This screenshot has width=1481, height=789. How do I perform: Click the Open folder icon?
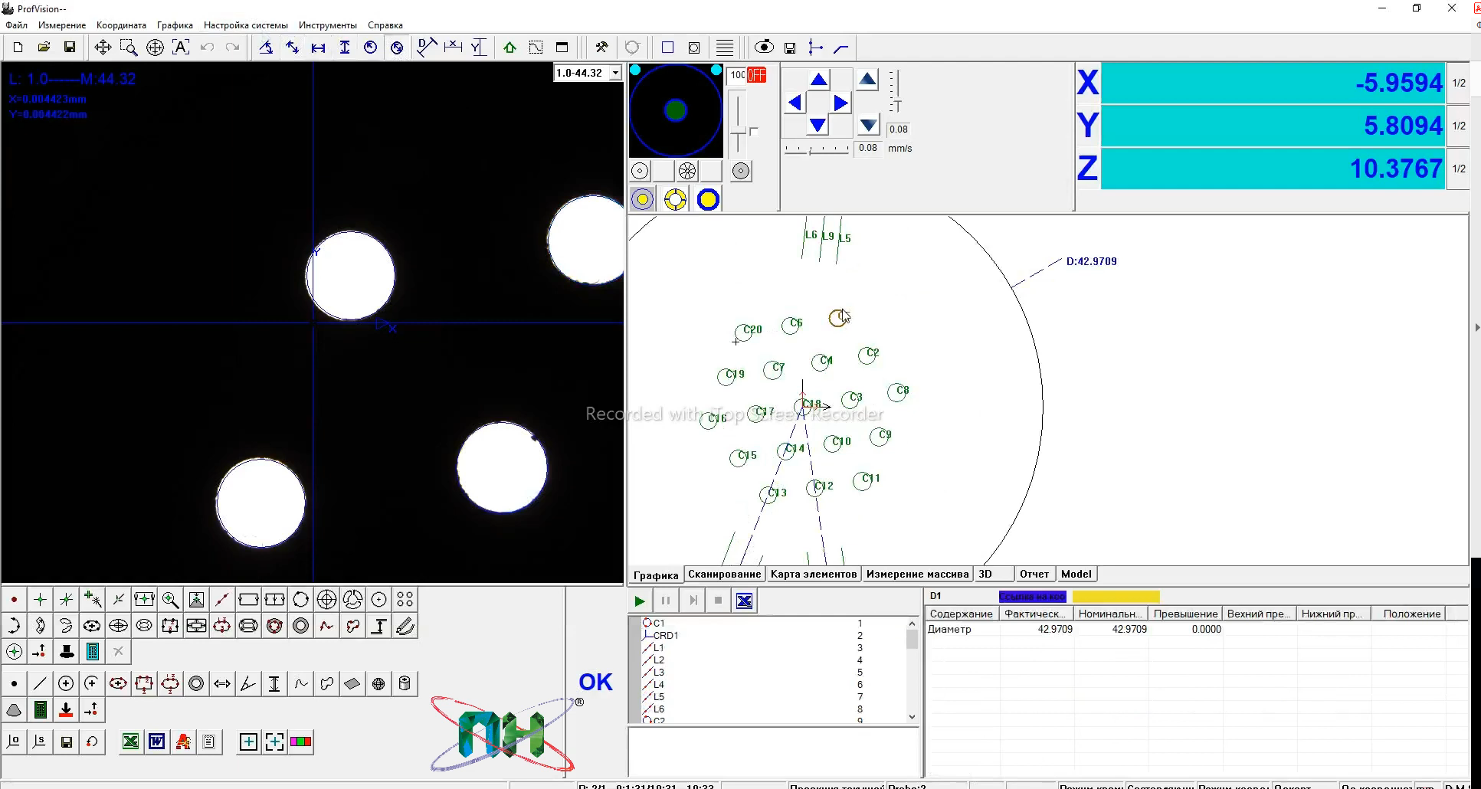coord(44,47)
